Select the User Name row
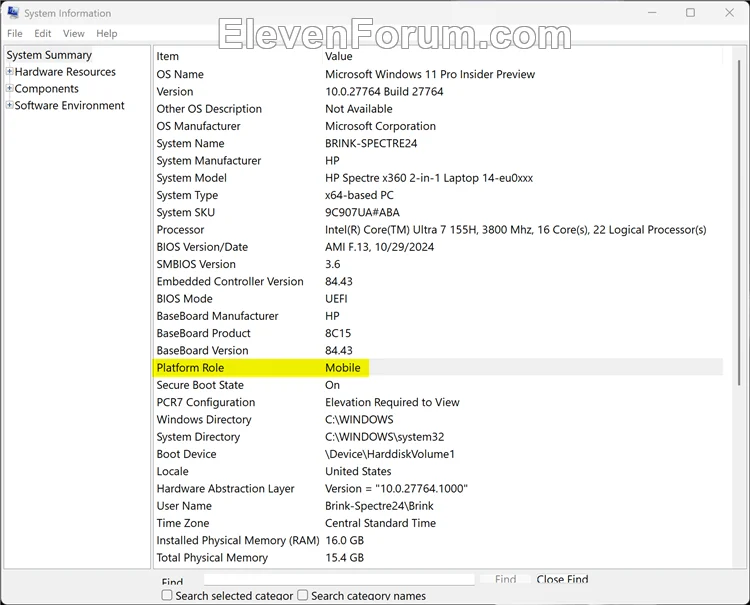This screenshot has height=605, width=750. coord(438,506)
